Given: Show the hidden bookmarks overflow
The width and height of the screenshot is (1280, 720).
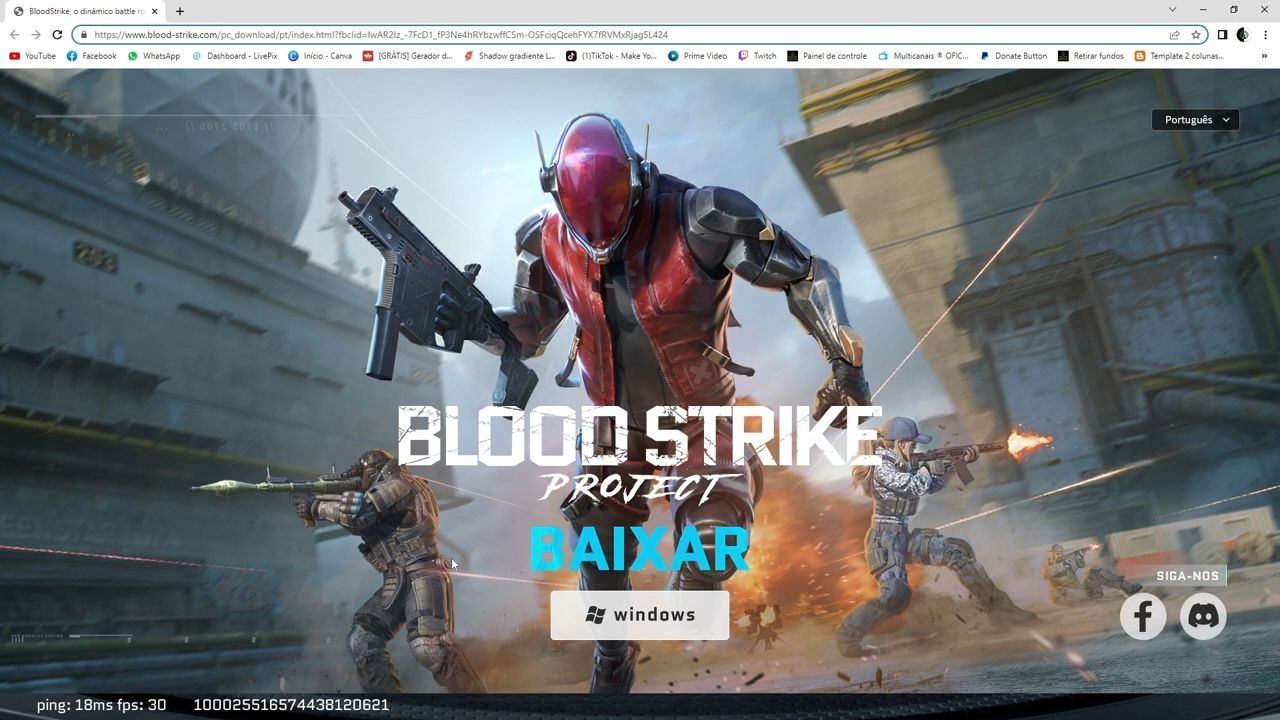Looking at the screenshot, I should coord(1265,56).
